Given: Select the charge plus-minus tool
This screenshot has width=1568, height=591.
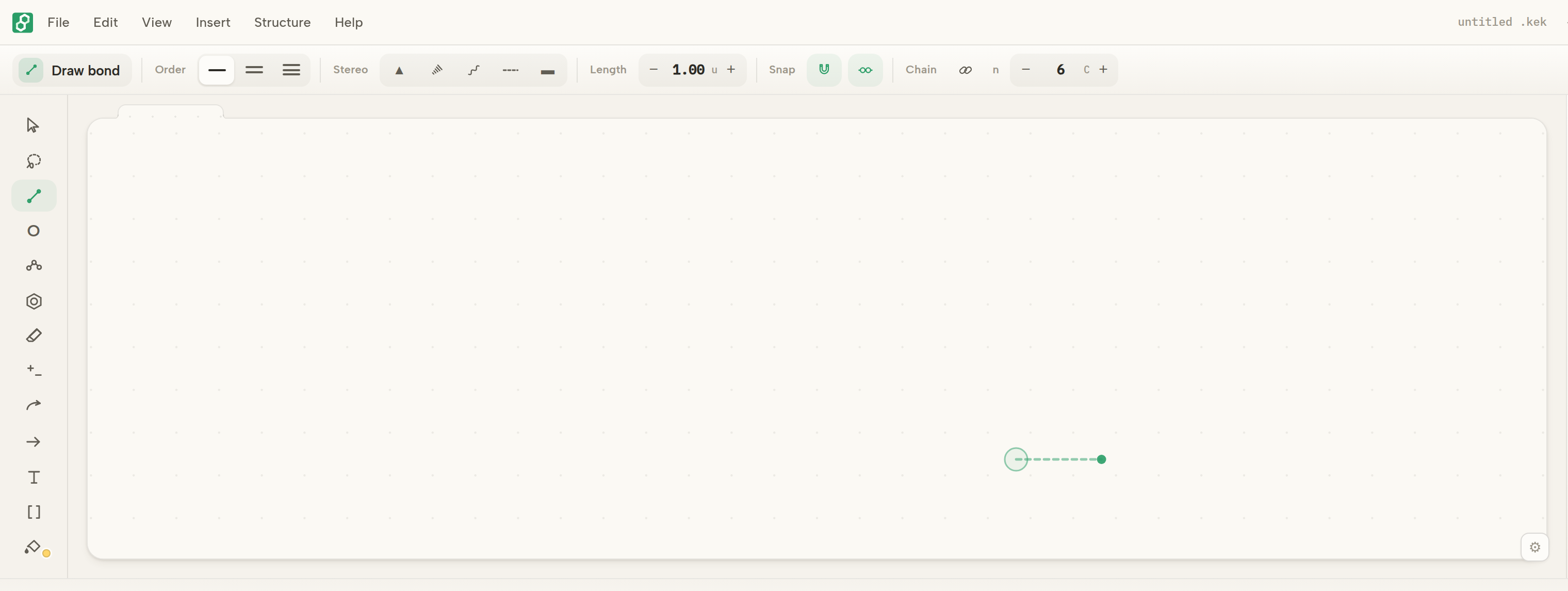Looking at the screenshot, I should point(34,371).
